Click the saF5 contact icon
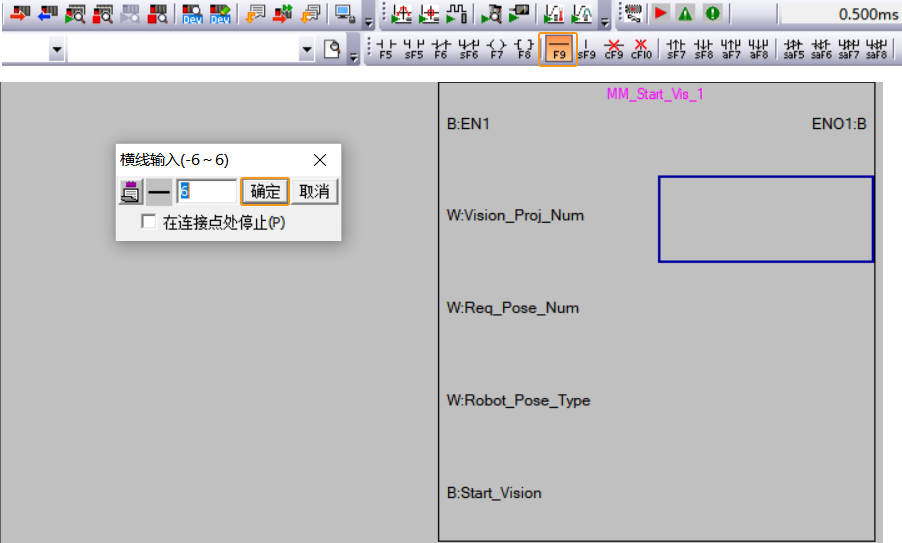This screenshot has height=543, width=902. click(x=793, y=49)
